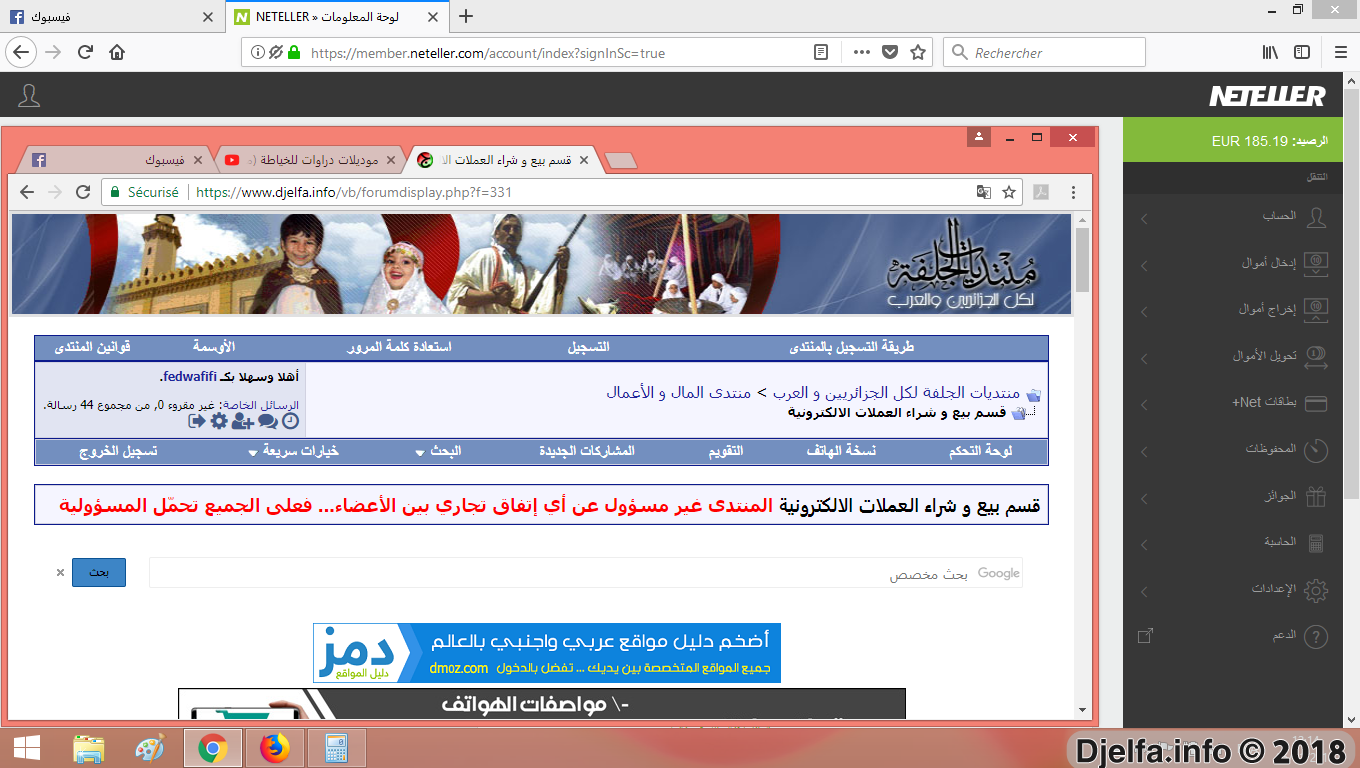This screenshot has height=768, width=1360.
Task: Switch to موديلات دراوات للخياطة YouTube tab
Action: pos(311,160)
